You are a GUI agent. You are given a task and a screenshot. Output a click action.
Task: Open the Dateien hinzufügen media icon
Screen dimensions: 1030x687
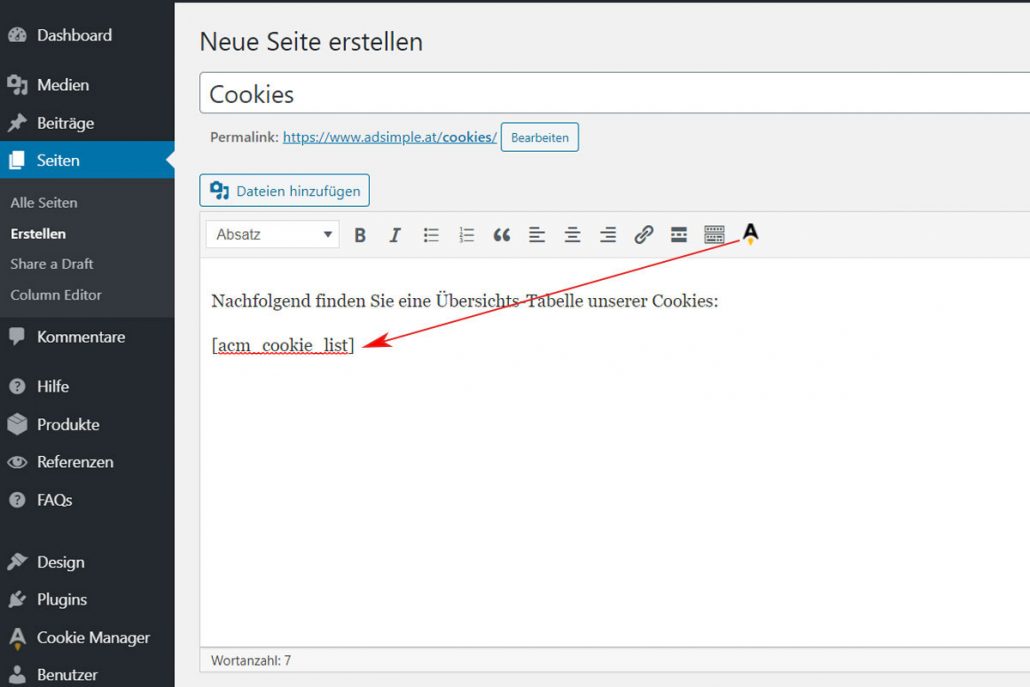[284, 190]
